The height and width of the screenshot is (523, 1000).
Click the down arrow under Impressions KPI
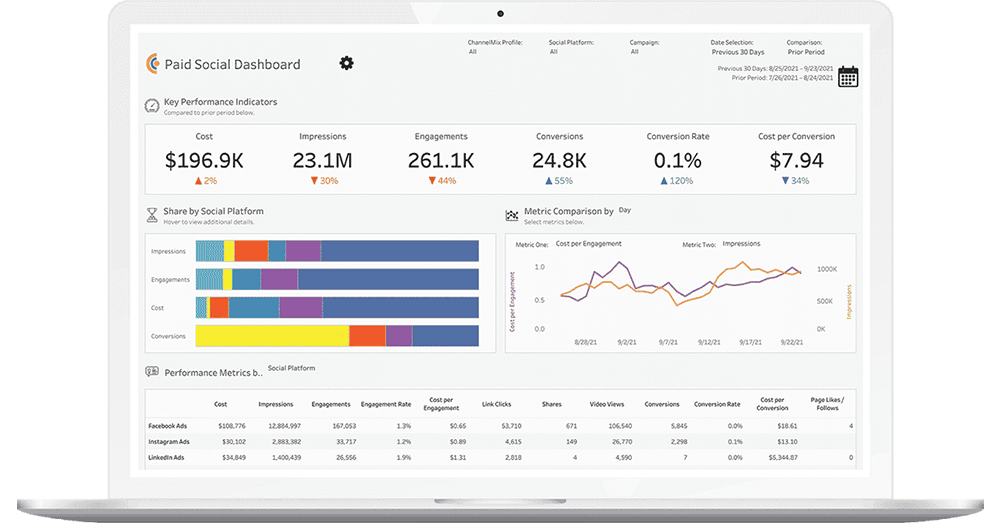click(x=314, y=181)
